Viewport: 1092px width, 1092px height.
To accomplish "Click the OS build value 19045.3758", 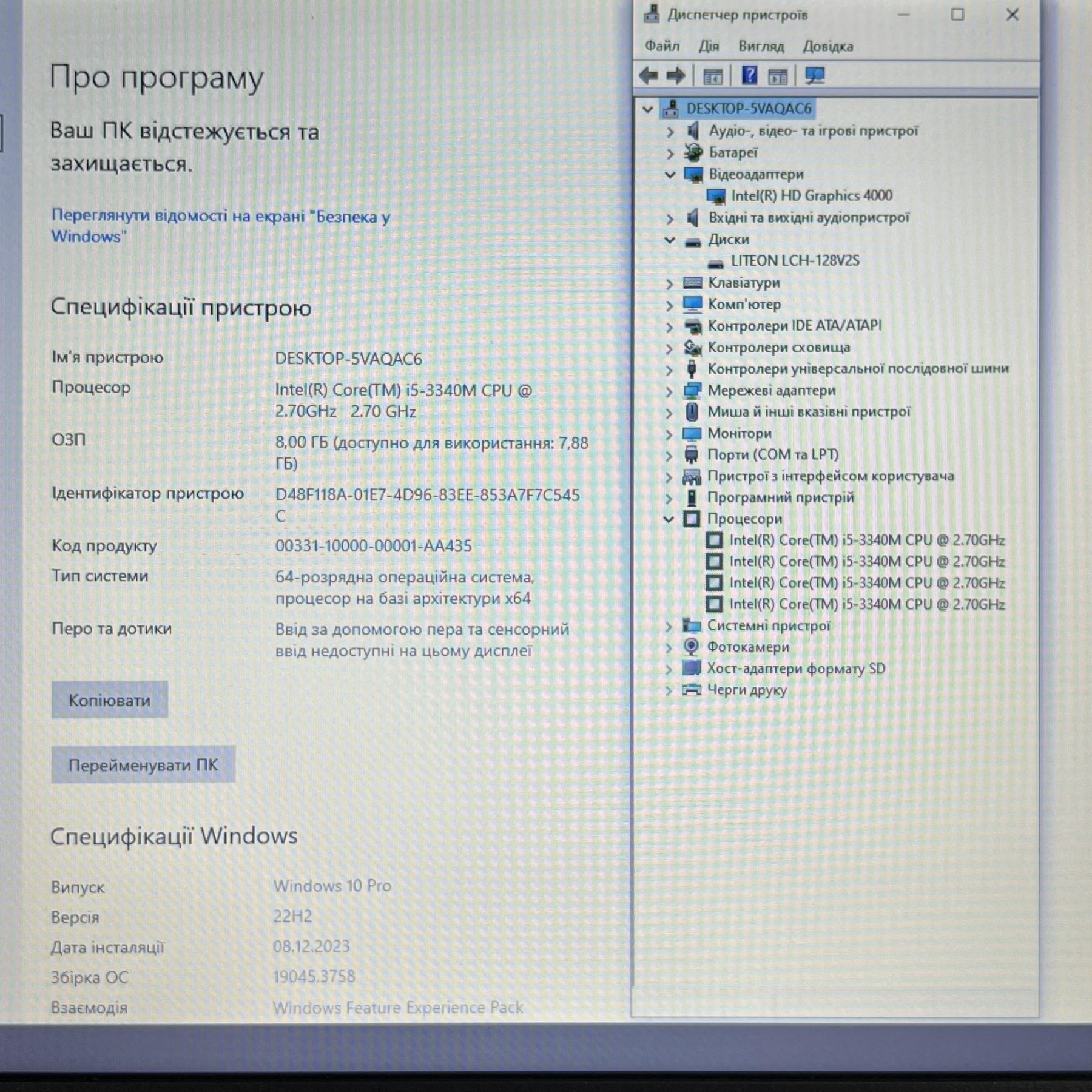I will 314,976.
